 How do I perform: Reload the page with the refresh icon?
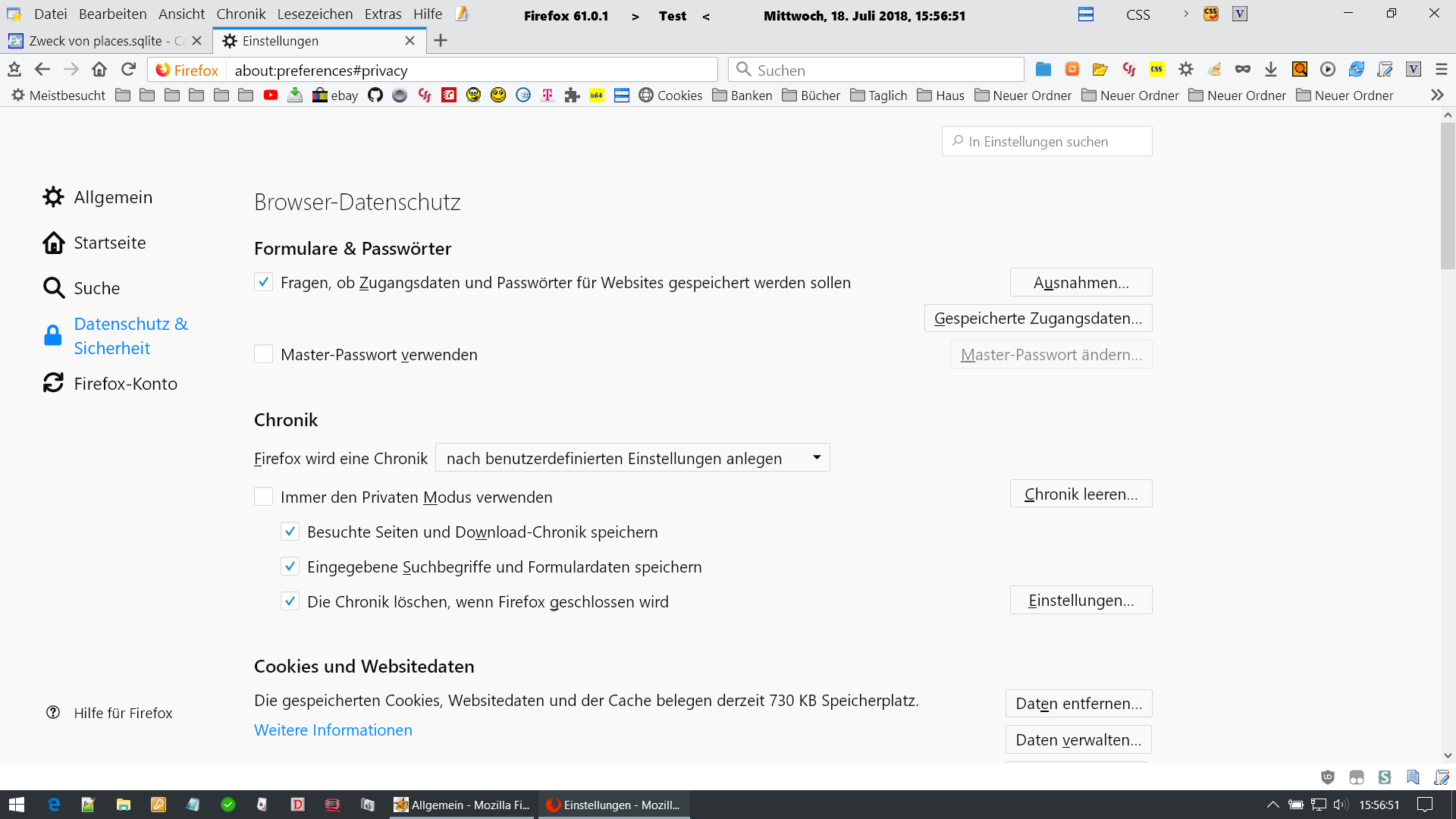point(128,70)
